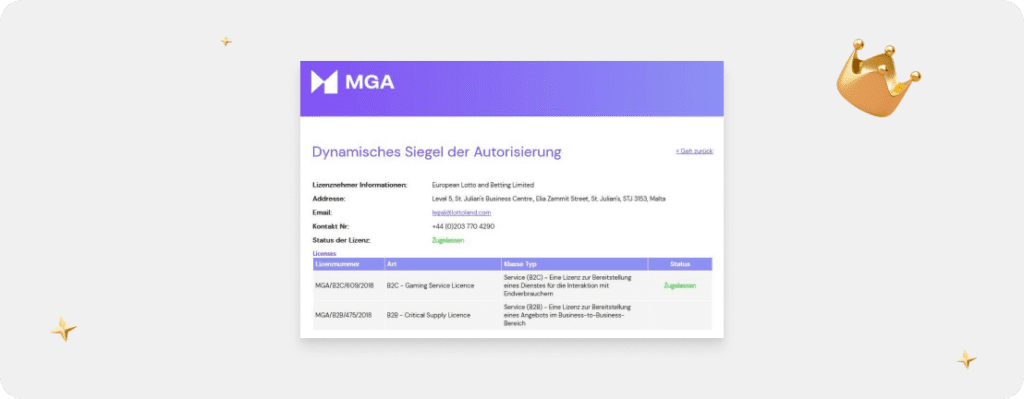Click the 'Status' column header
1024x399 pixels.
point(680,264)
